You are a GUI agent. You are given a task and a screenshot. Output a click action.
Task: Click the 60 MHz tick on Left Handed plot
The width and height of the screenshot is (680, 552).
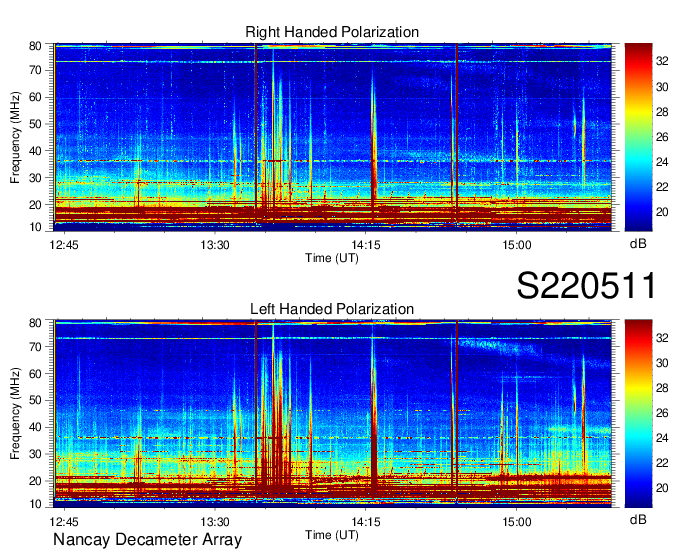[x=36, y=373]
